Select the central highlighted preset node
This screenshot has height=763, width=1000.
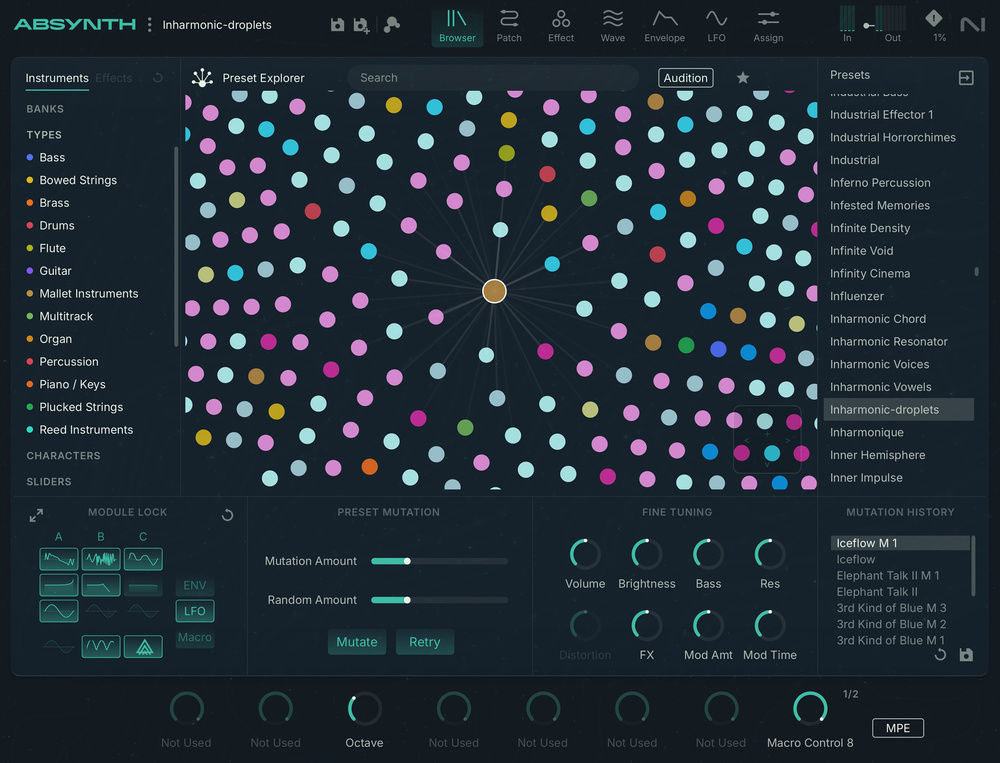point(494,291)
